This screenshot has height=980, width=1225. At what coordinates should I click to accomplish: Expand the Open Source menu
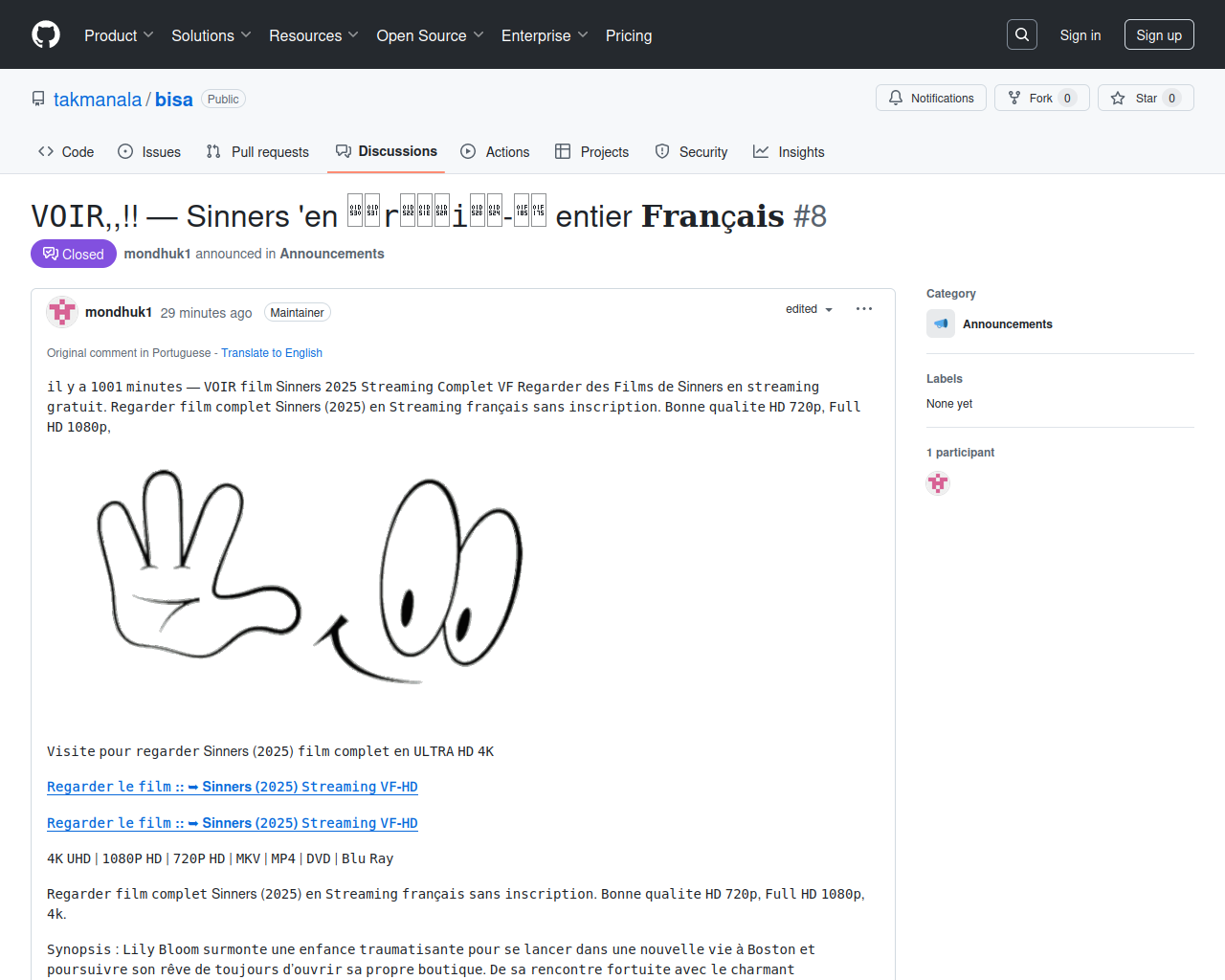431,35
